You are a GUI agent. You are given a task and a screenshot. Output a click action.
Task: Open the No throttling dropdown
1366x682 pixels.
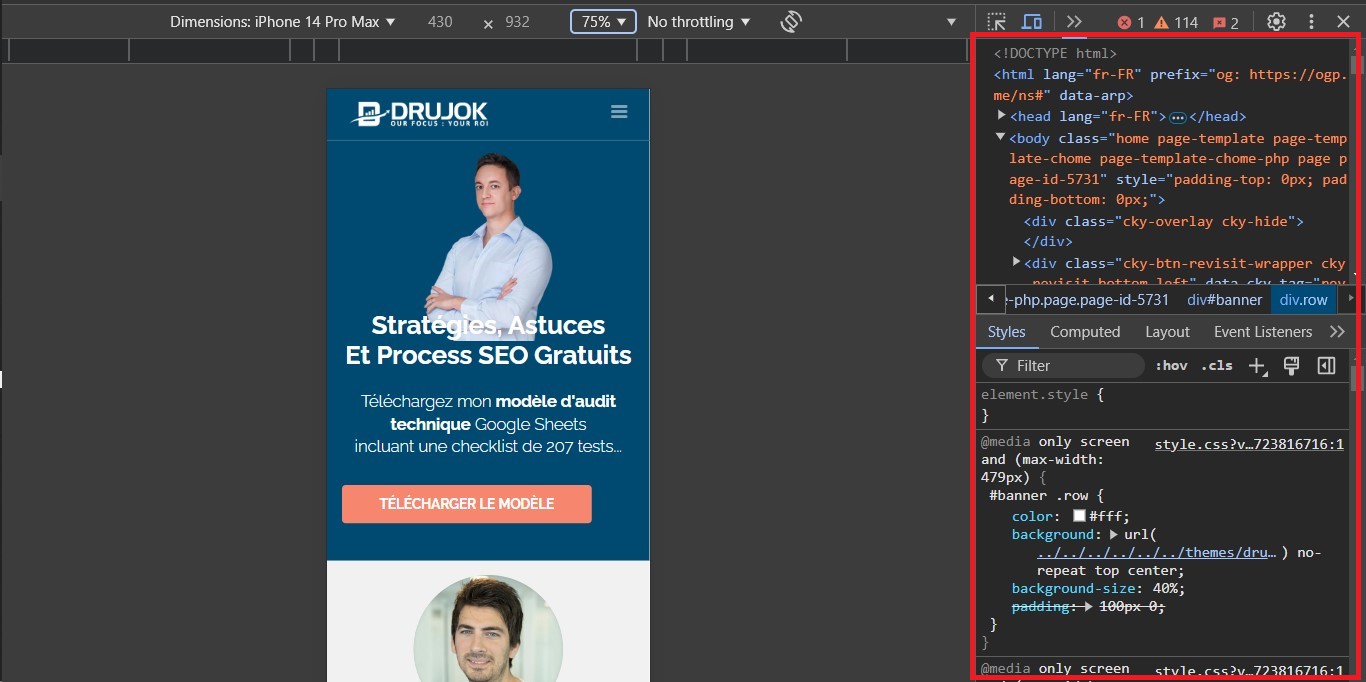point(698,22)
